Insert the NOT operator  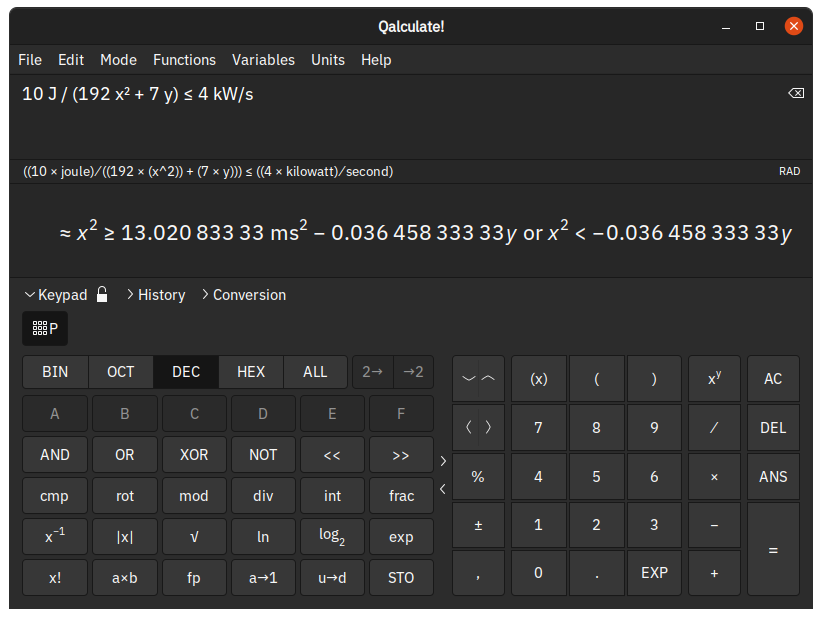click(x=263, y=454)
